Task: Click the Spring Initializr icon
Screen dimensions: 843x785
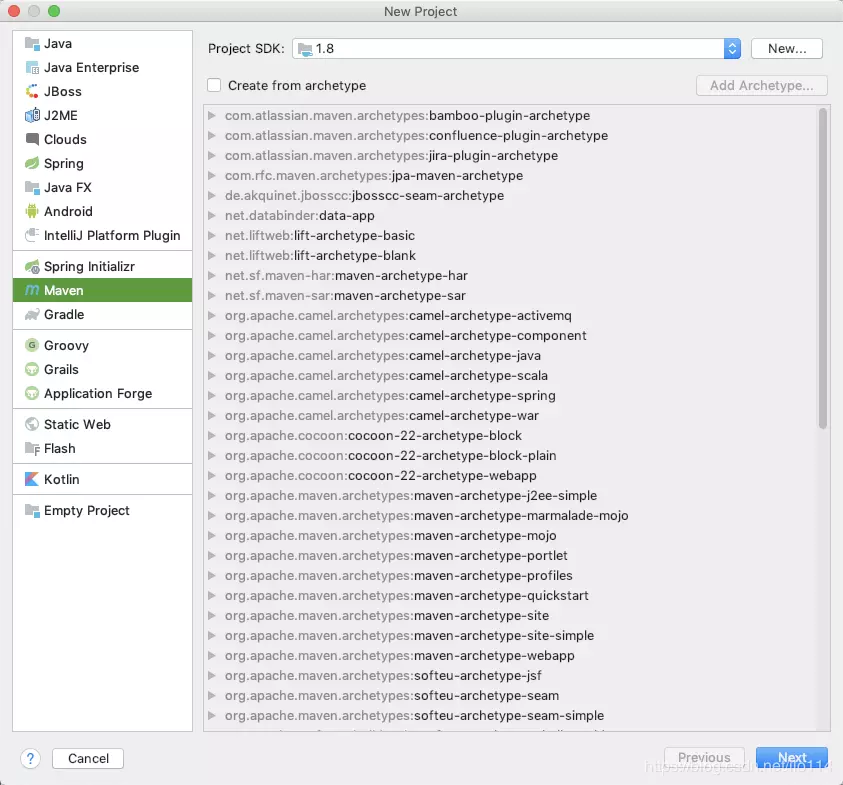Action: coord(32,267)
